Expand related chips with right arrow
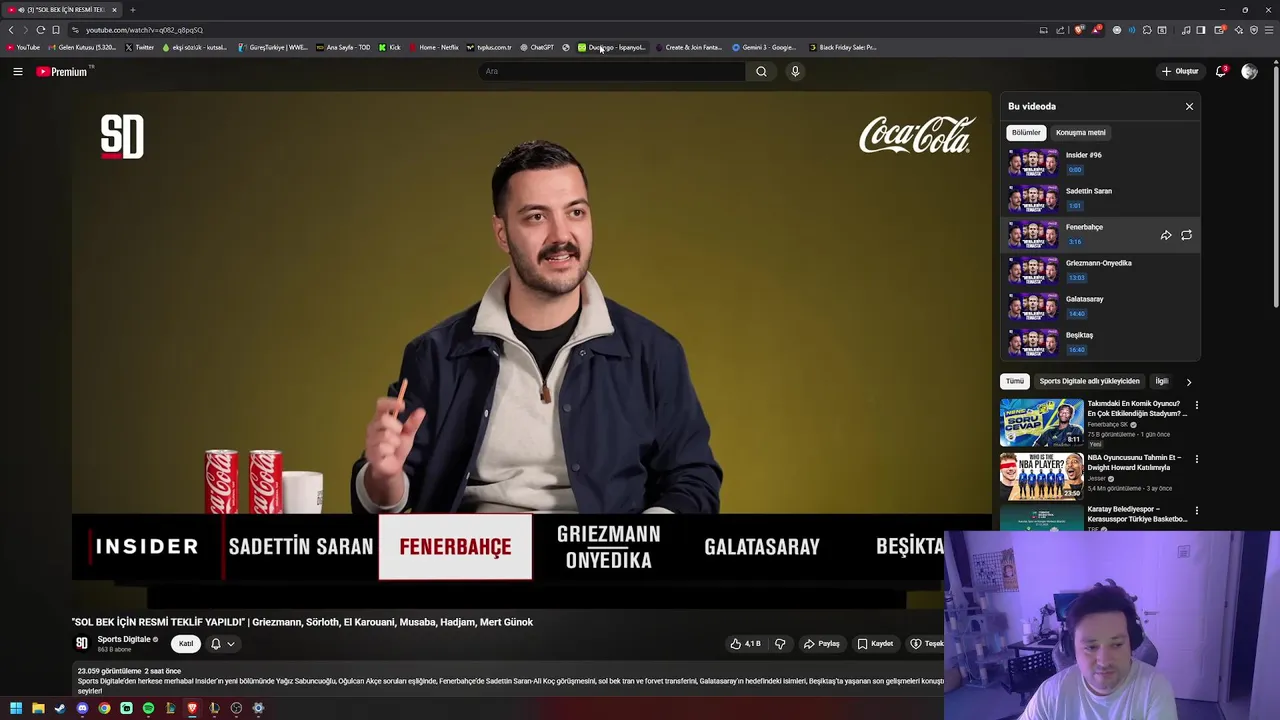The width and height of the screenshot is (1280, 720). click(1188, 381)
